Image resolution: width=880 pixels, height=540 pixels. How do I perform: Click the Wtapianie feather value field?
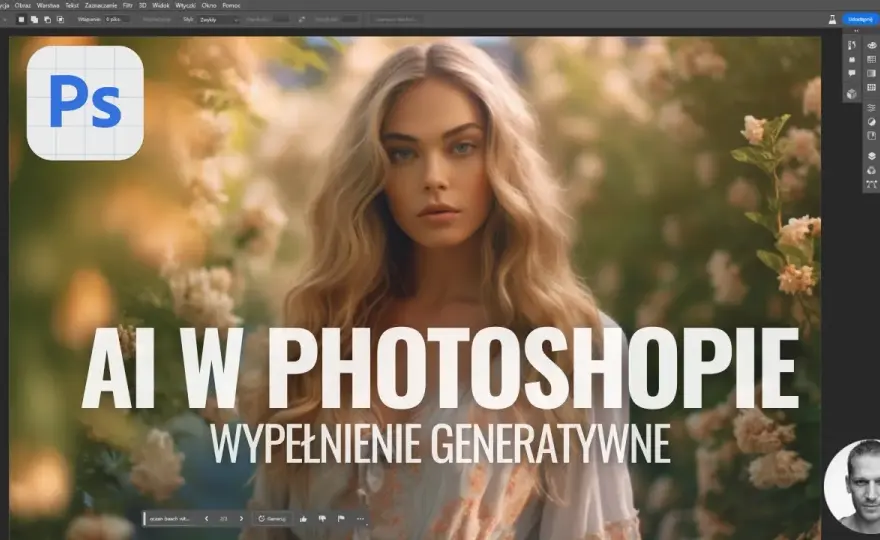117,19
